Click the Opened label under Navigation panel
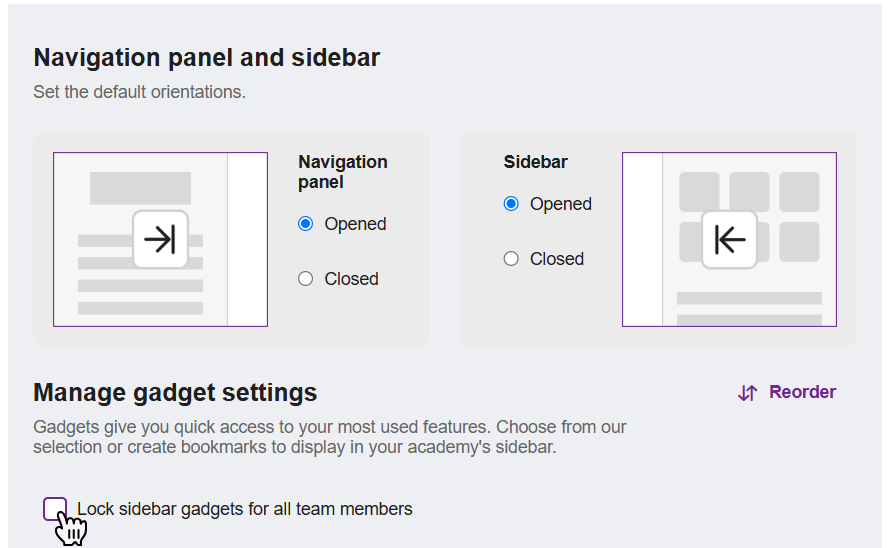Viewport: 888px width, 548px height. pos(355,224)
